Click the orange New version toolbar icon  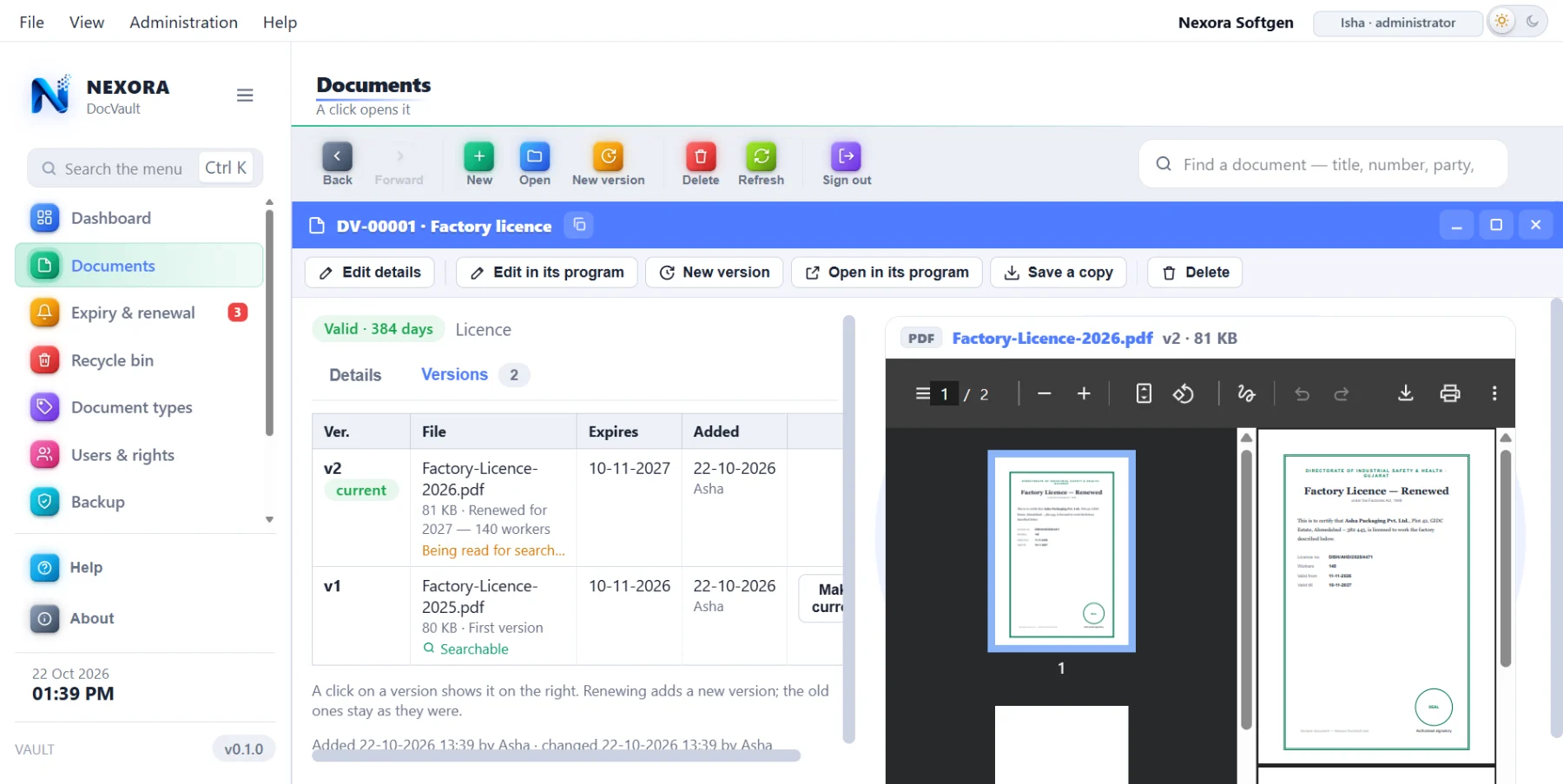point(608,164)
